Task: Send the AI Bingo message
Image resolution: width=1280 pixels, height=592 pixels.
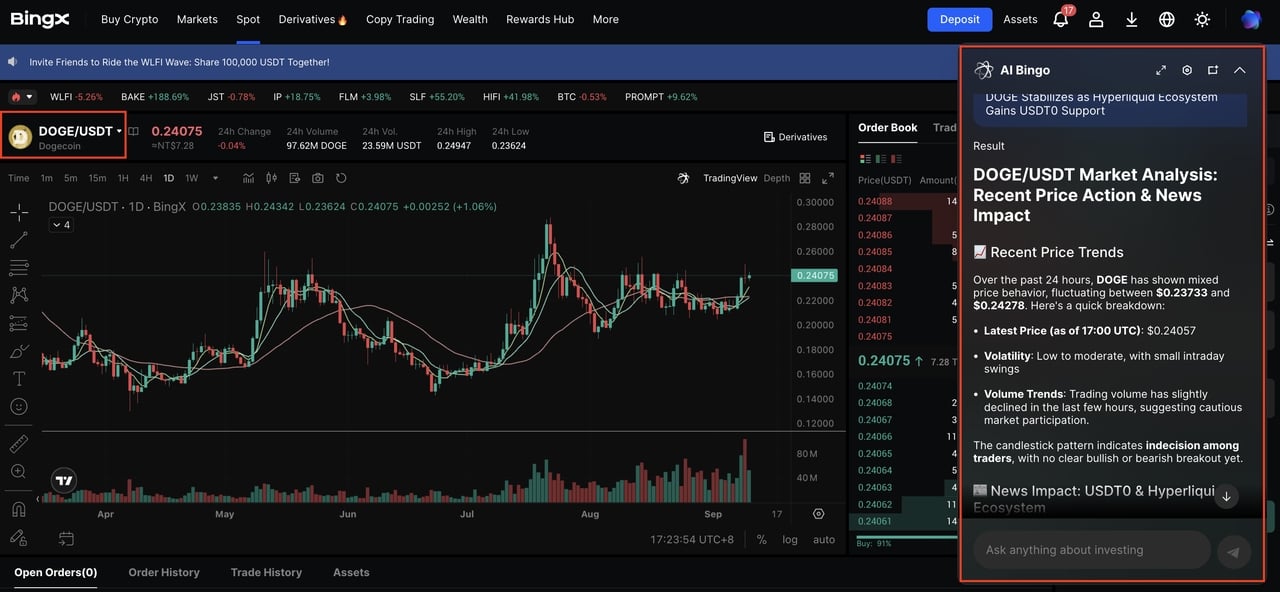Action: point(1234,551)
